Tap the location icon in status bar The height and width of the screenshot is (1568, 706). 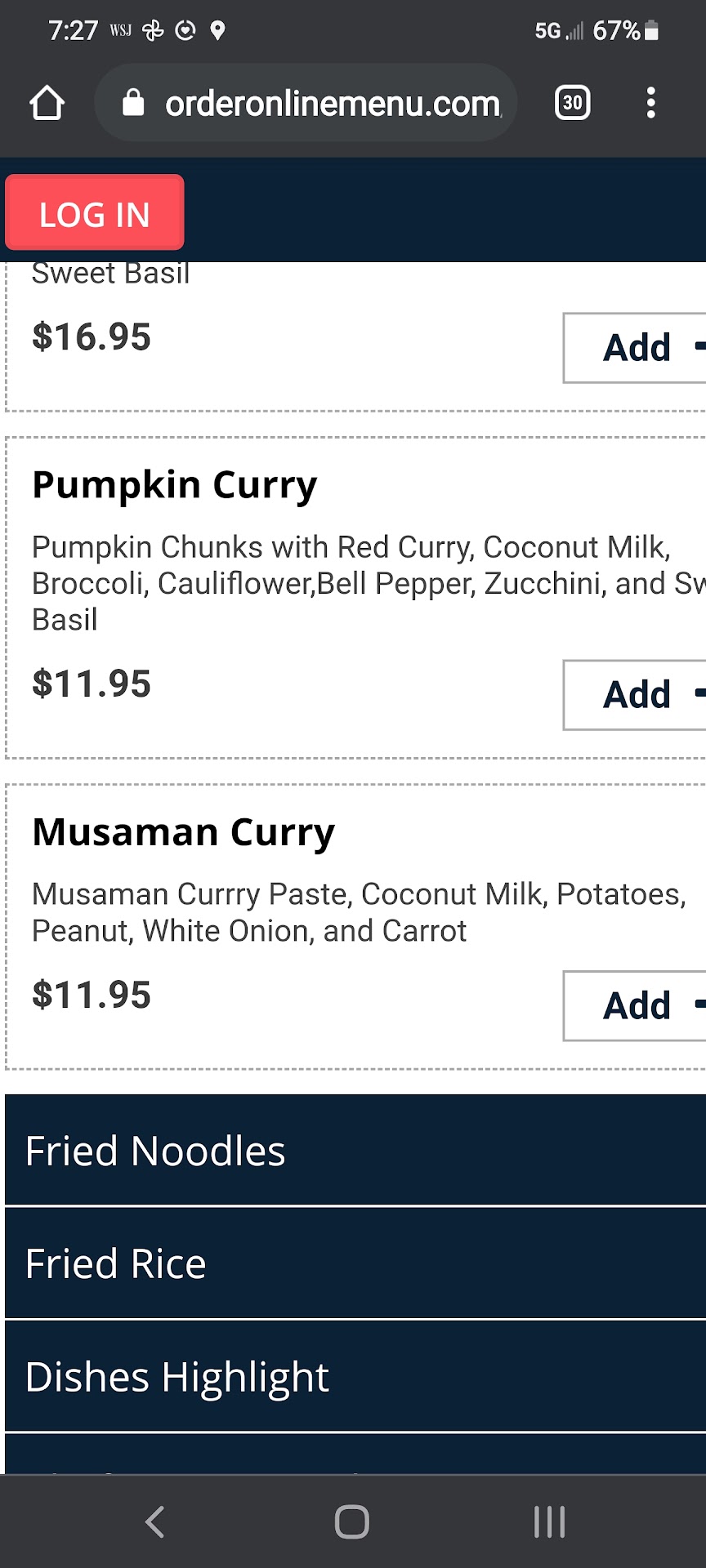[x=217, y=31]
